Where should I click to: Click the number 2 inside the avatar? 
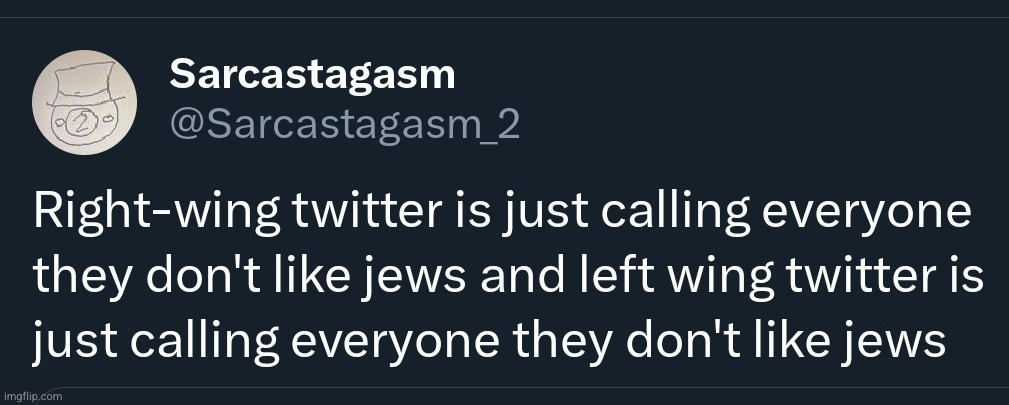coord(83,119)
